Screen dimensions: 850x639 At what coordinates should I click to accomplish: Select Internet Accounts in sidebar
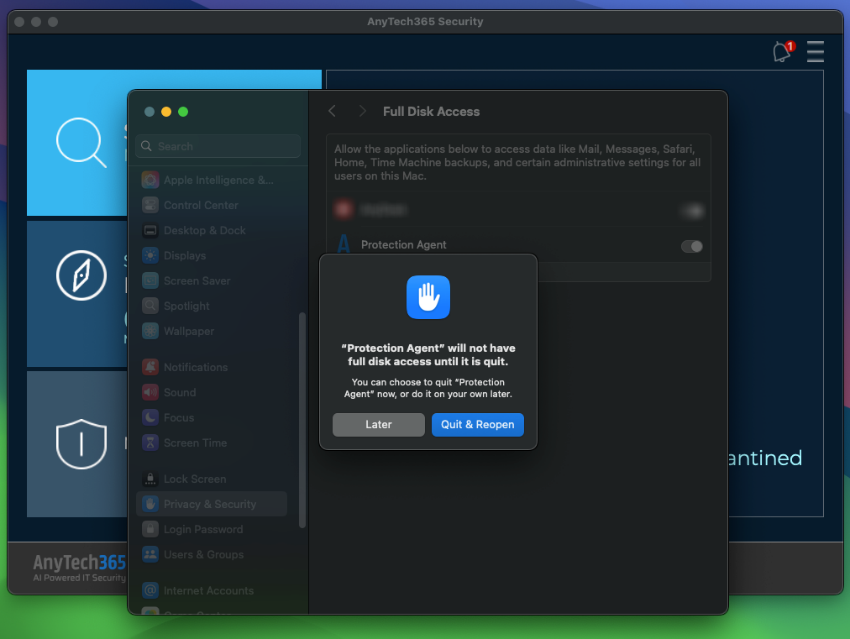click(x=211, y=590)
